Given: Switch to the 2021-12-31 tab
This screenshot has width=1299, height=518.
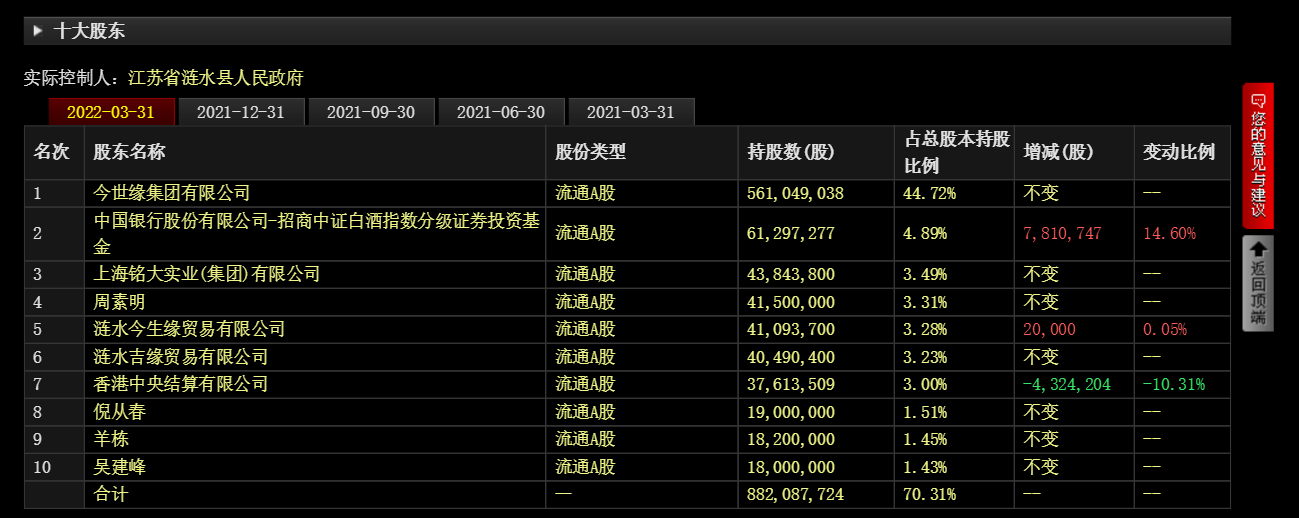Looking at the screenshot, I should [x=240, y=112].
